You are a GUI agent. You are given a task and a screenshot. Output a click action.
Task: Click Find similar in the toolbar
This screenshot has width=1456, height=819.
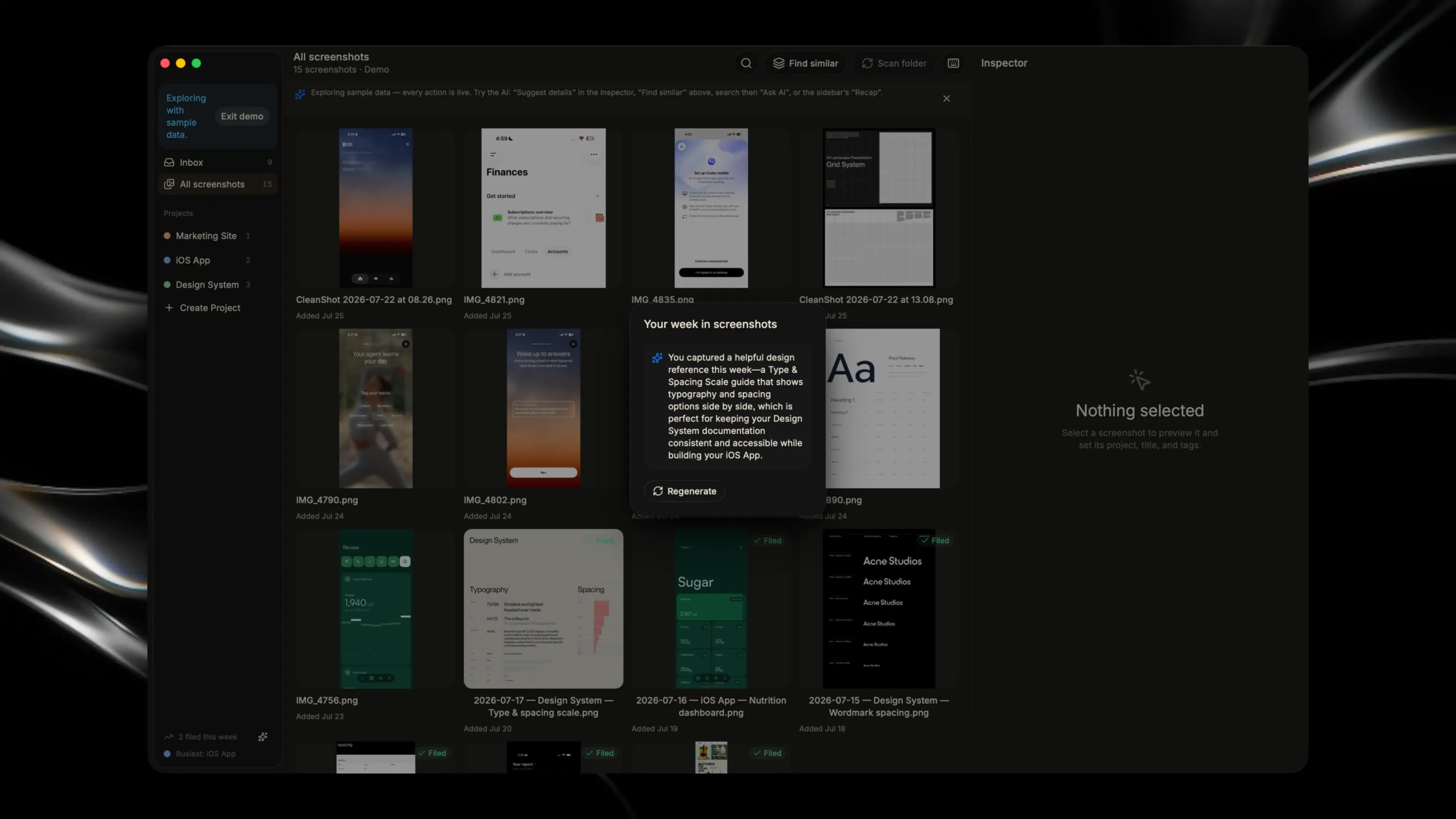click(805, 63)
